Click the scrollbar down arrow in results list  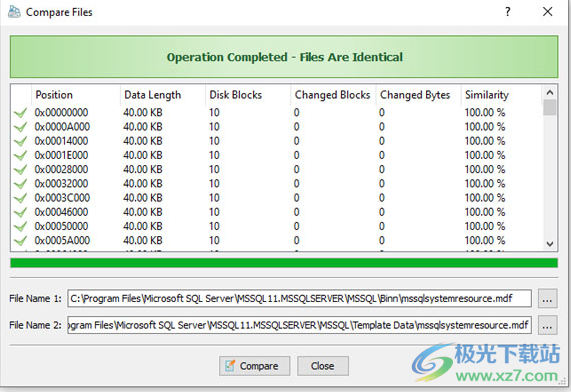coord(550,244)
